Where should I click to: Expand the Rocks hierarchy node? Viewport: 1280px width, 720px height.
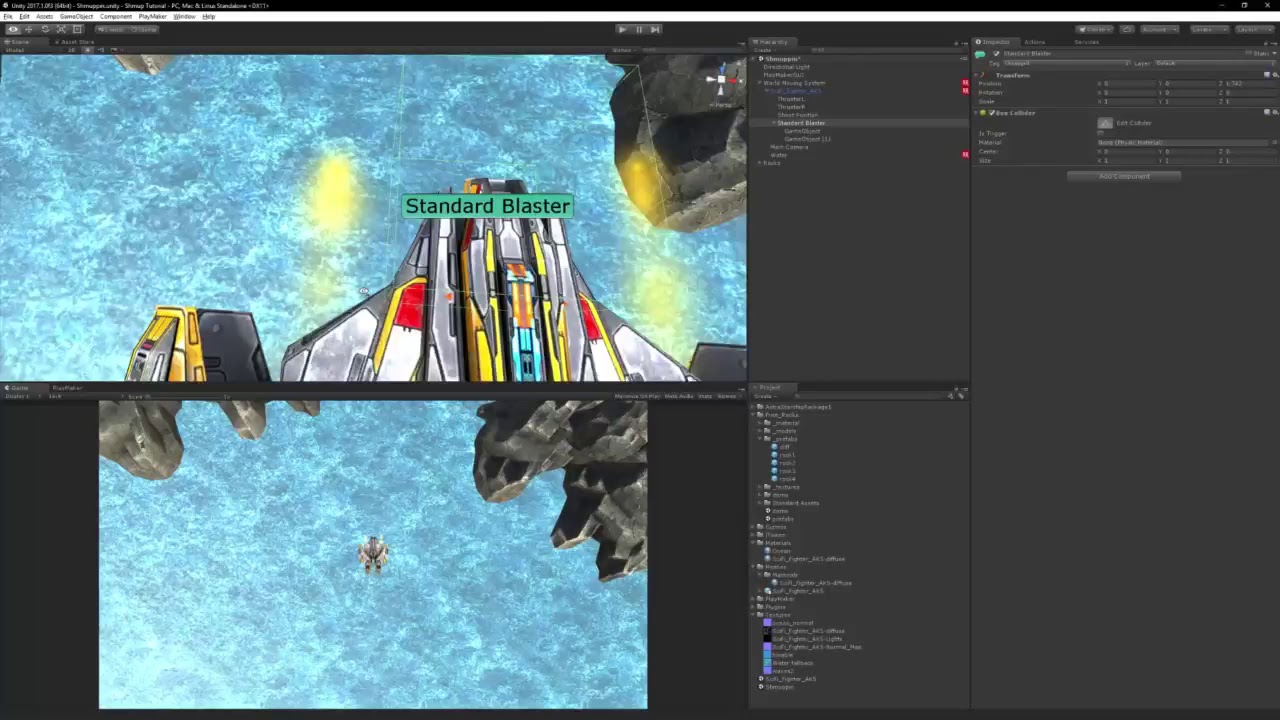click(759, 163)
